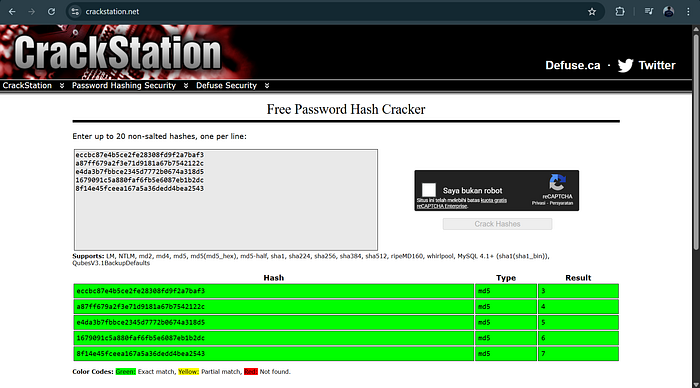The width and height of the screenshot is (700, 388).
Task: Click the result value '7' cell
Action: (578, 354)
